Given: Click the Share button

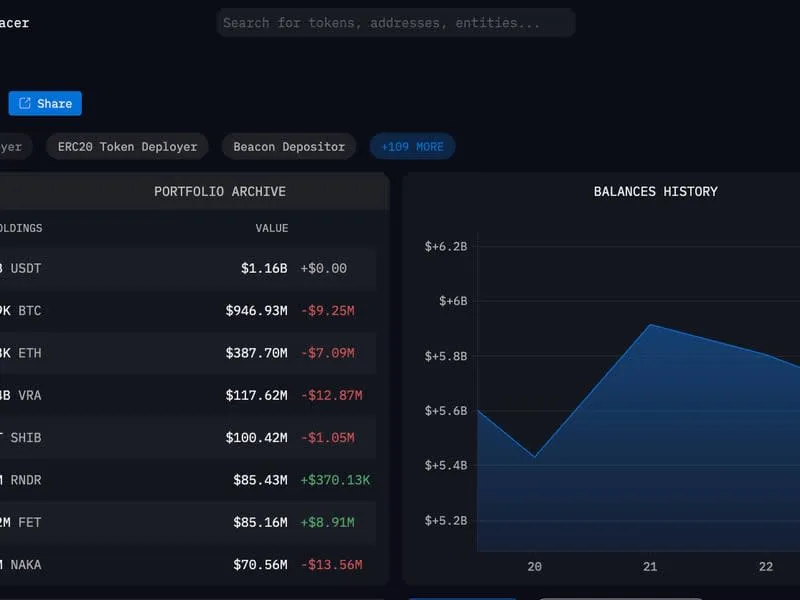Looking at the screenshot, I should pos(44,103).
